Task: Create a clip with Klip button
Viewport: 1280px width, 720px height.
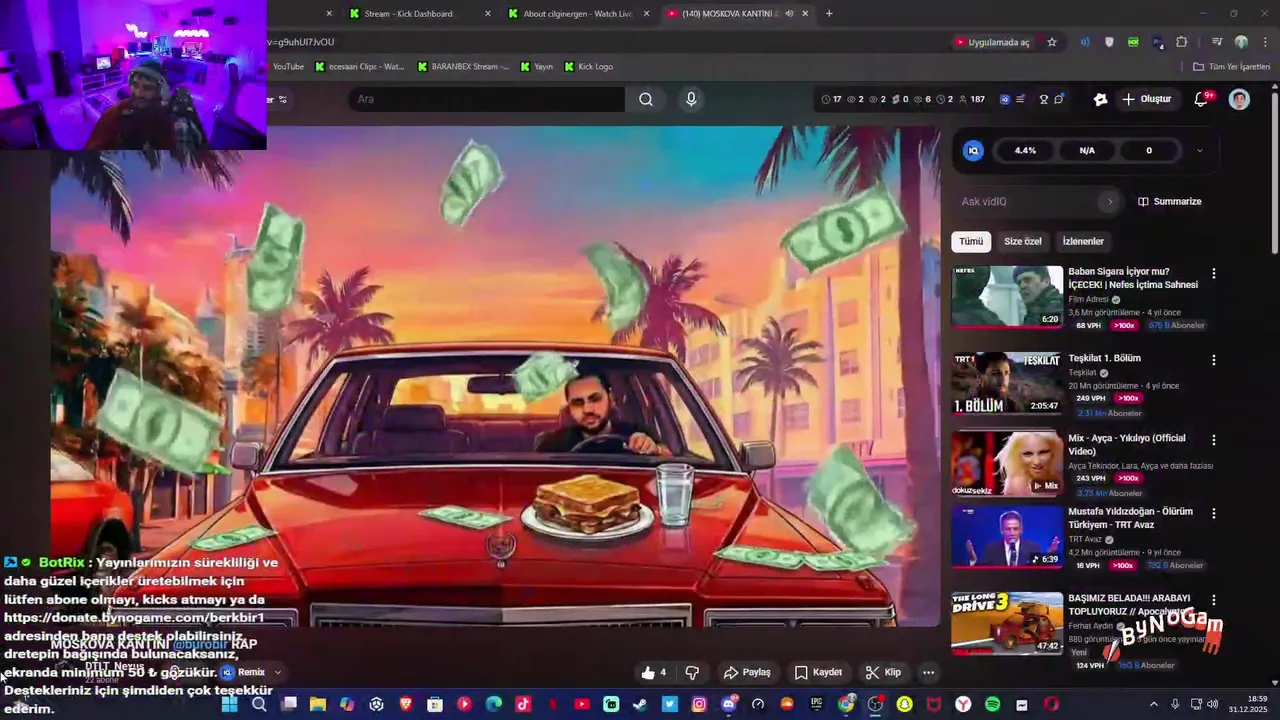Action: click(883, 672)
